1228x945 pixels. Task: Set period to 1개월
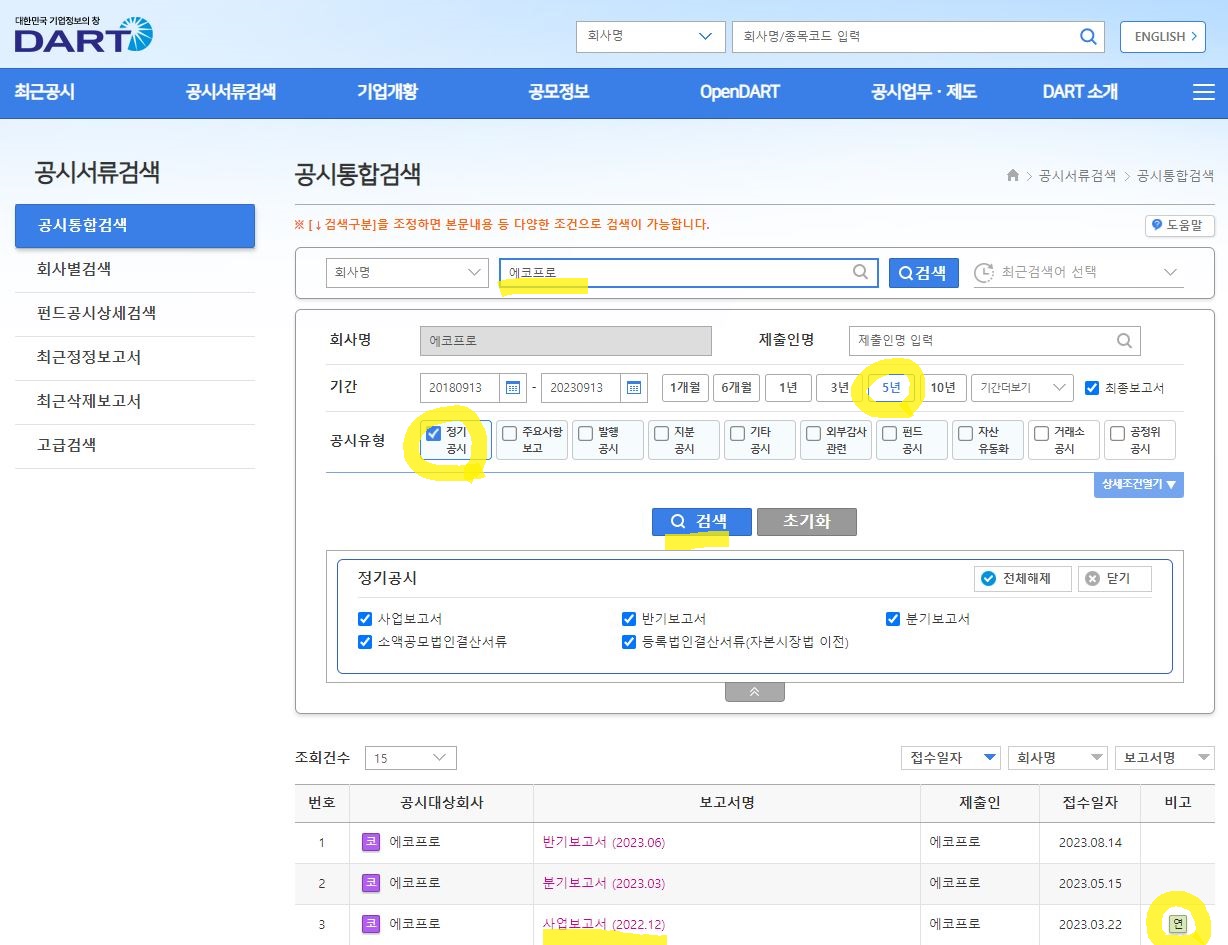coord(685,388)
